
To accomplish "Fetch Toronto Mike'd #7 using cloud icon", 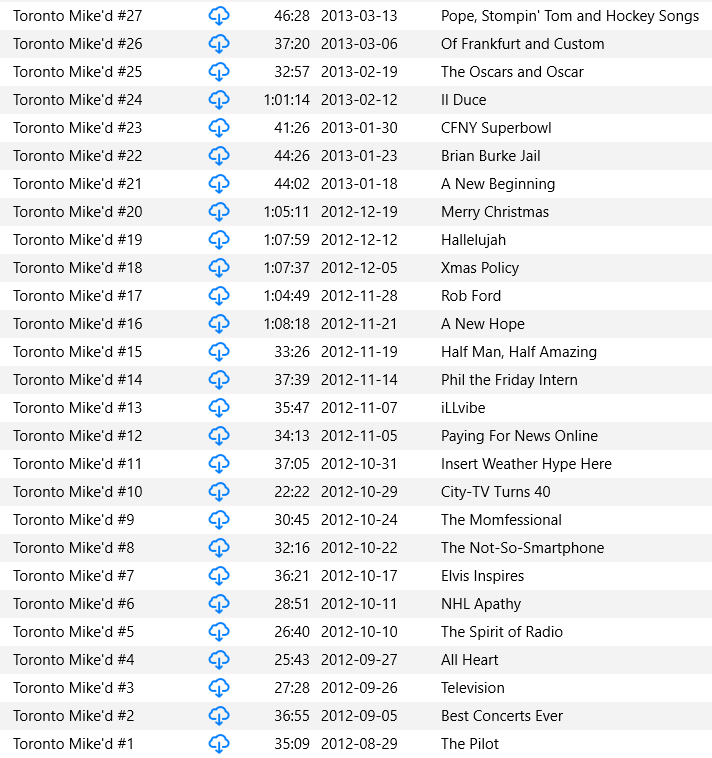I will pos(219,576).
